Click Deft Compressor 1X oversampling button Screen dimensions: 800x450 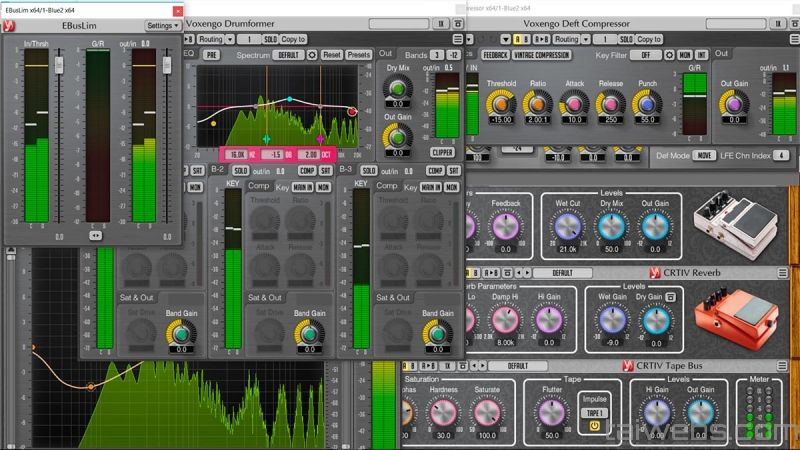[x=778, y=23]
